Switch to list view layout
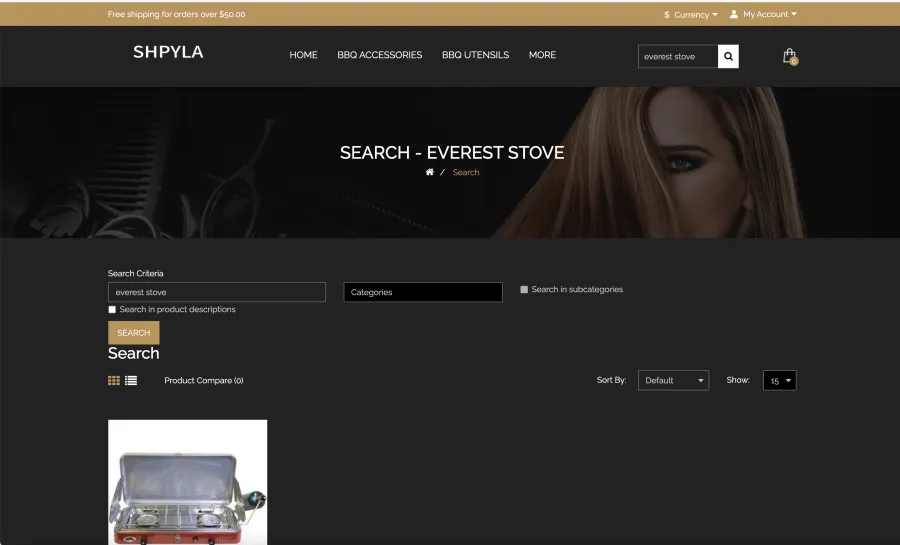Viewport: 900px width, 545px height. pyautogui.click(x=131, y=380)
